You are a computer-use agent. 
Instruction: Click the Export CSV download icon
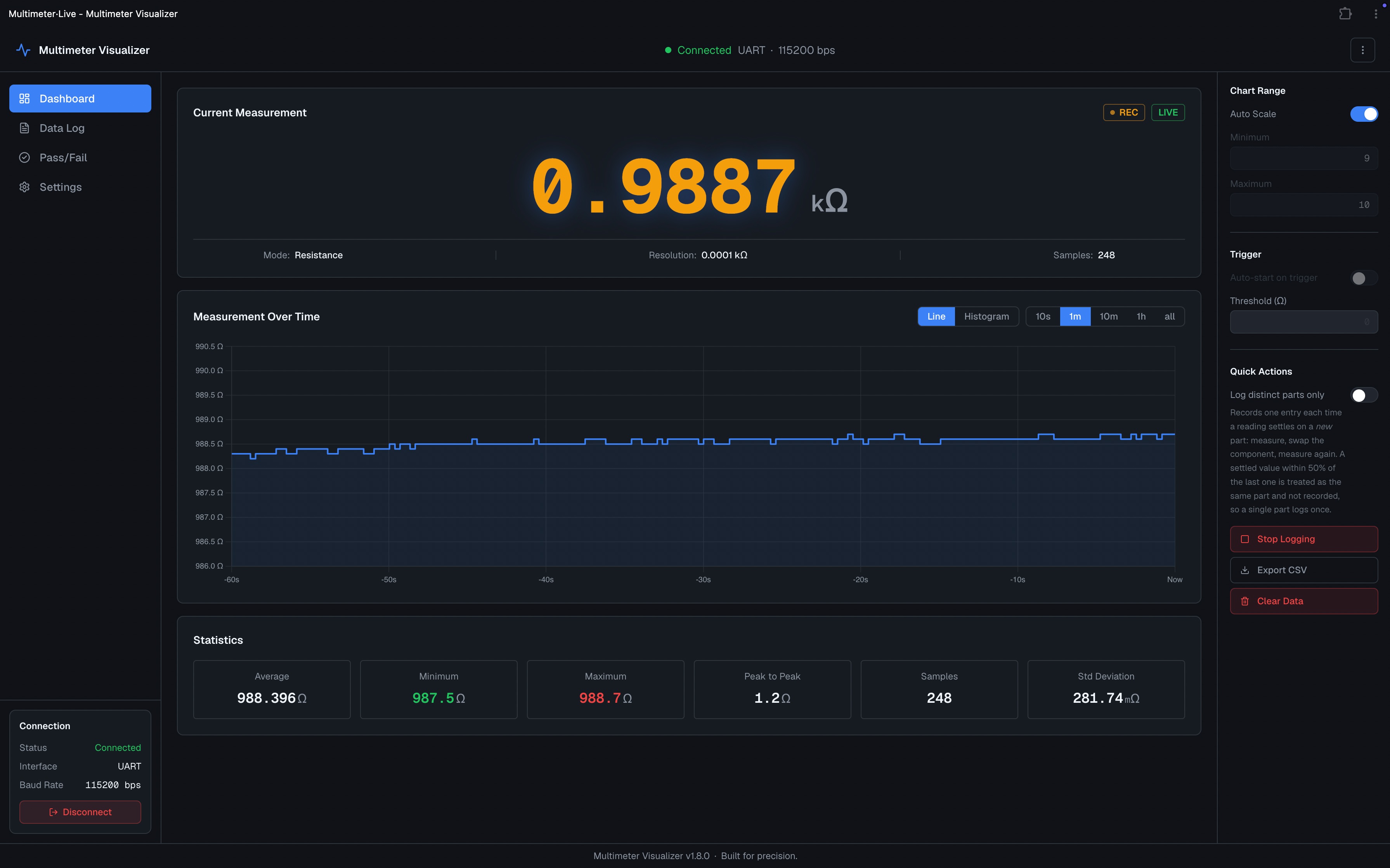[1245, 570]
